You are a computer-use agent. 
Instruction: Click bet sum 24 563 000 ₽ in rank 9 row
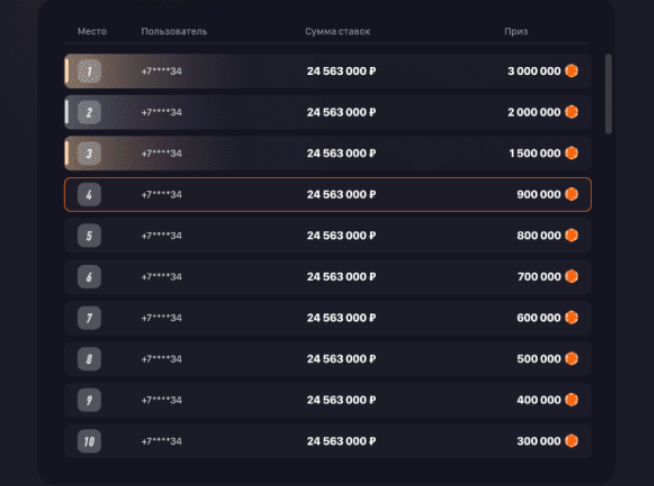coord(341,400)
